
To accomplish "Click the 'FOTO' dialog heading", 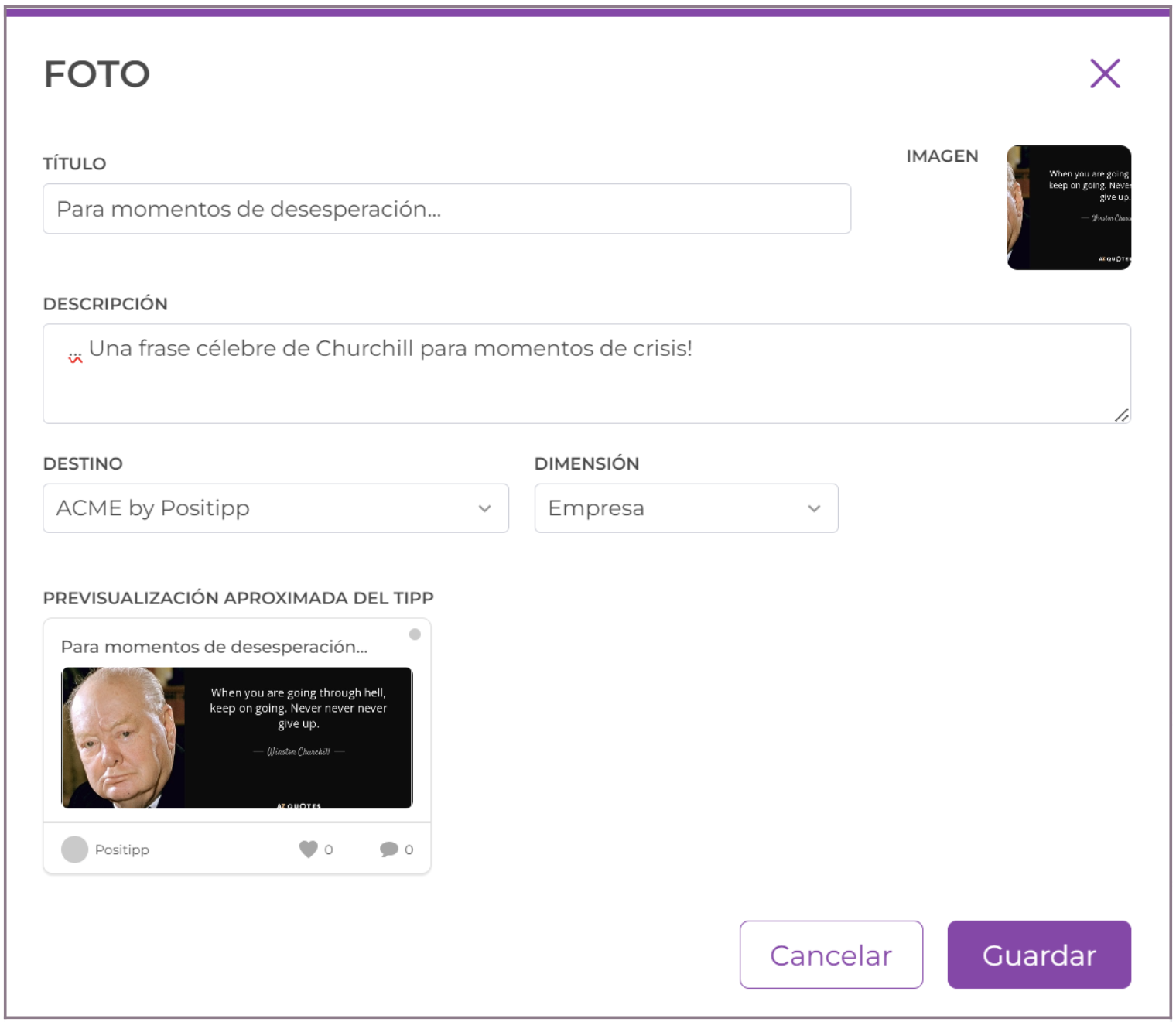I will point(97,74).
